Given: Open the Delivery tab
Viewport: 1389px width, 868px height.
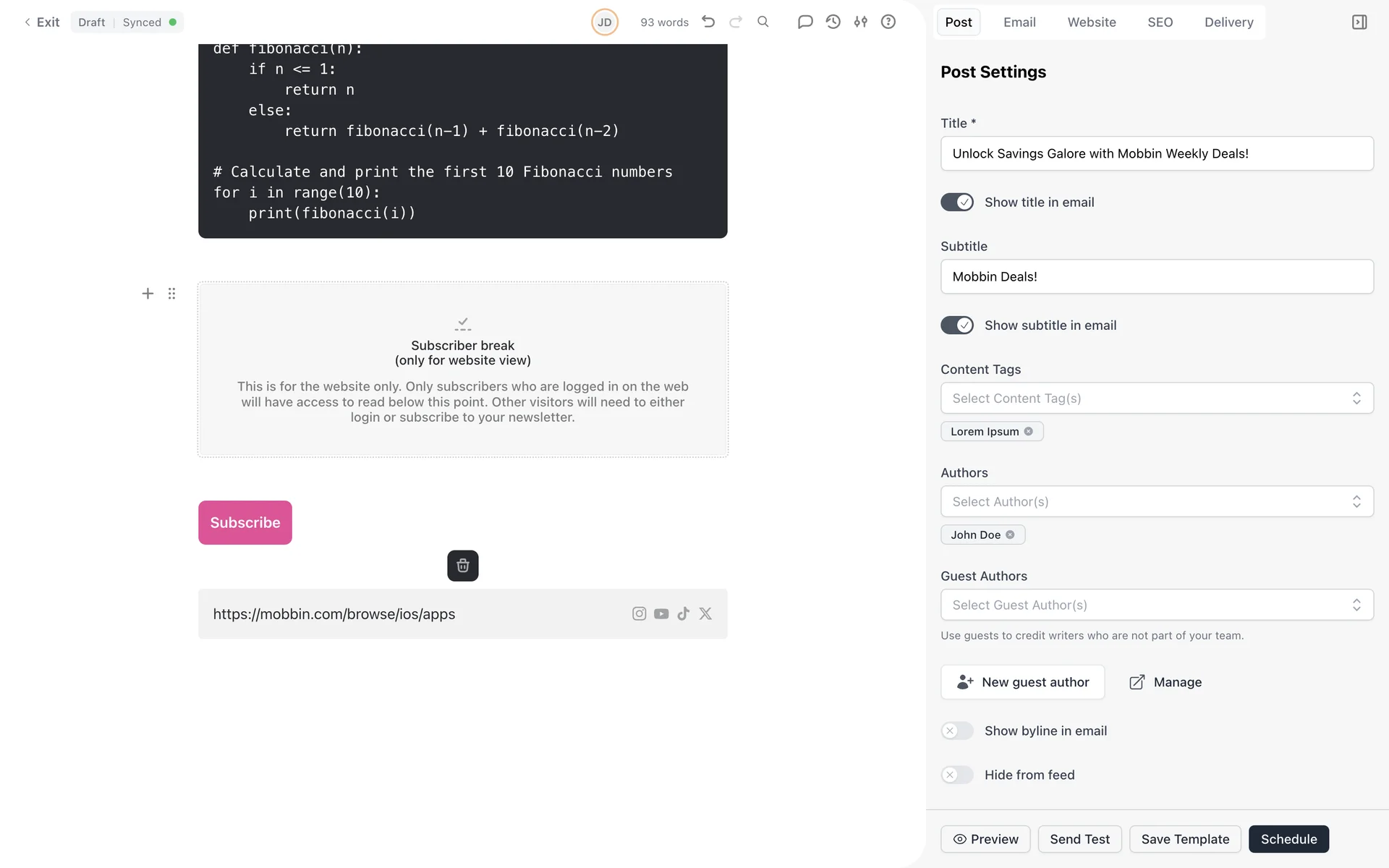Looking at the screenshot, I should [x=1228, y=22].
